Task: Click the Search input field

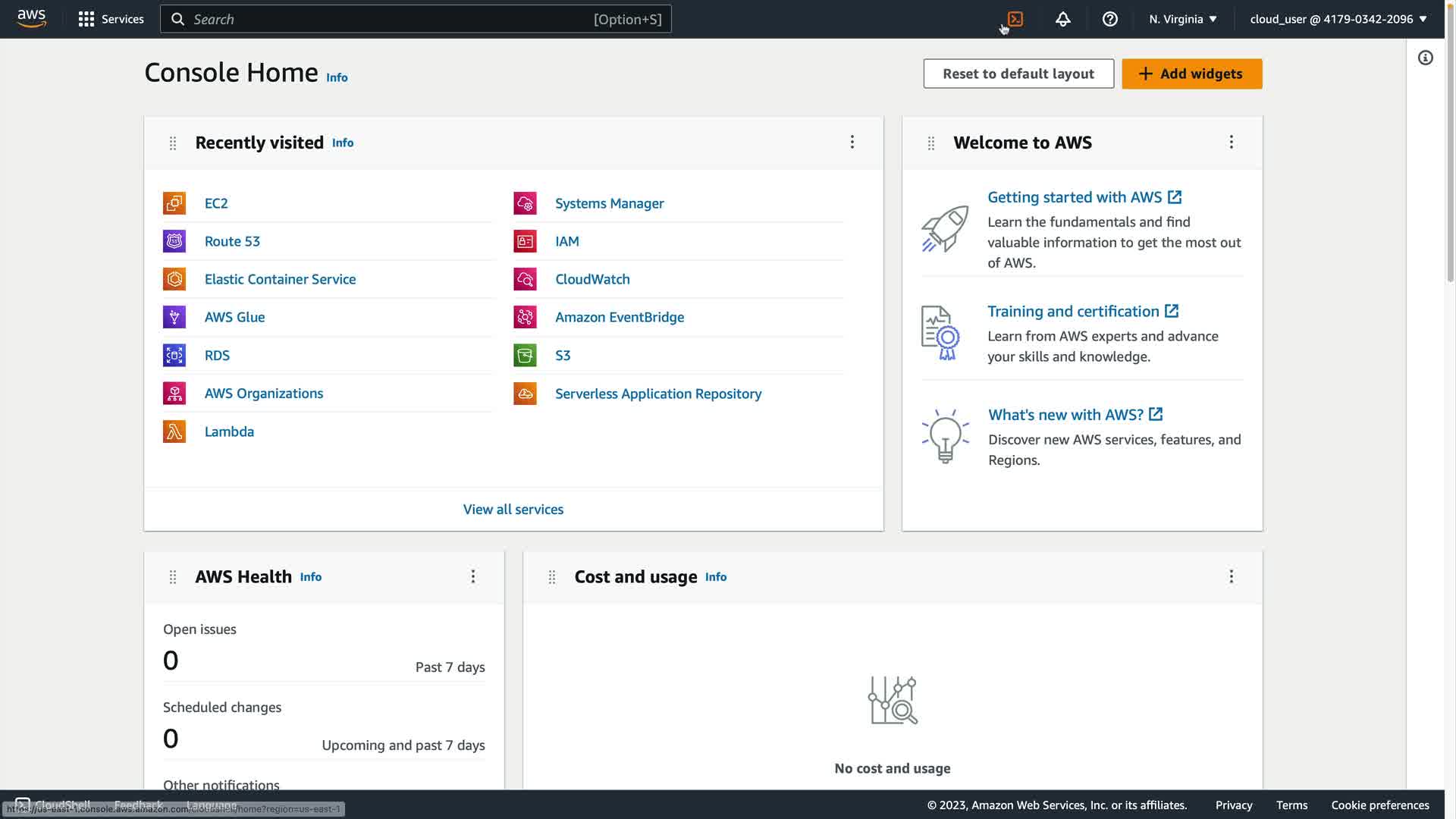Action: point(391,19)
